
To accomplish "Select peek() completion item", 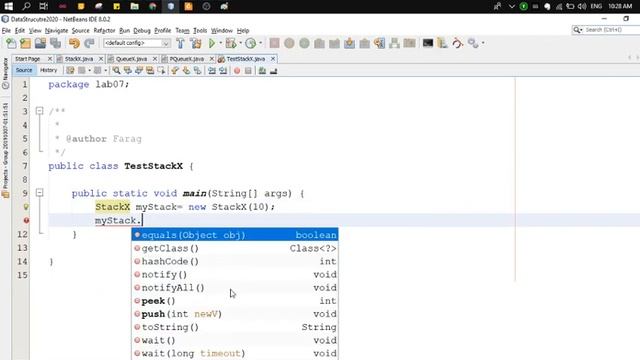I will (235, 301).
